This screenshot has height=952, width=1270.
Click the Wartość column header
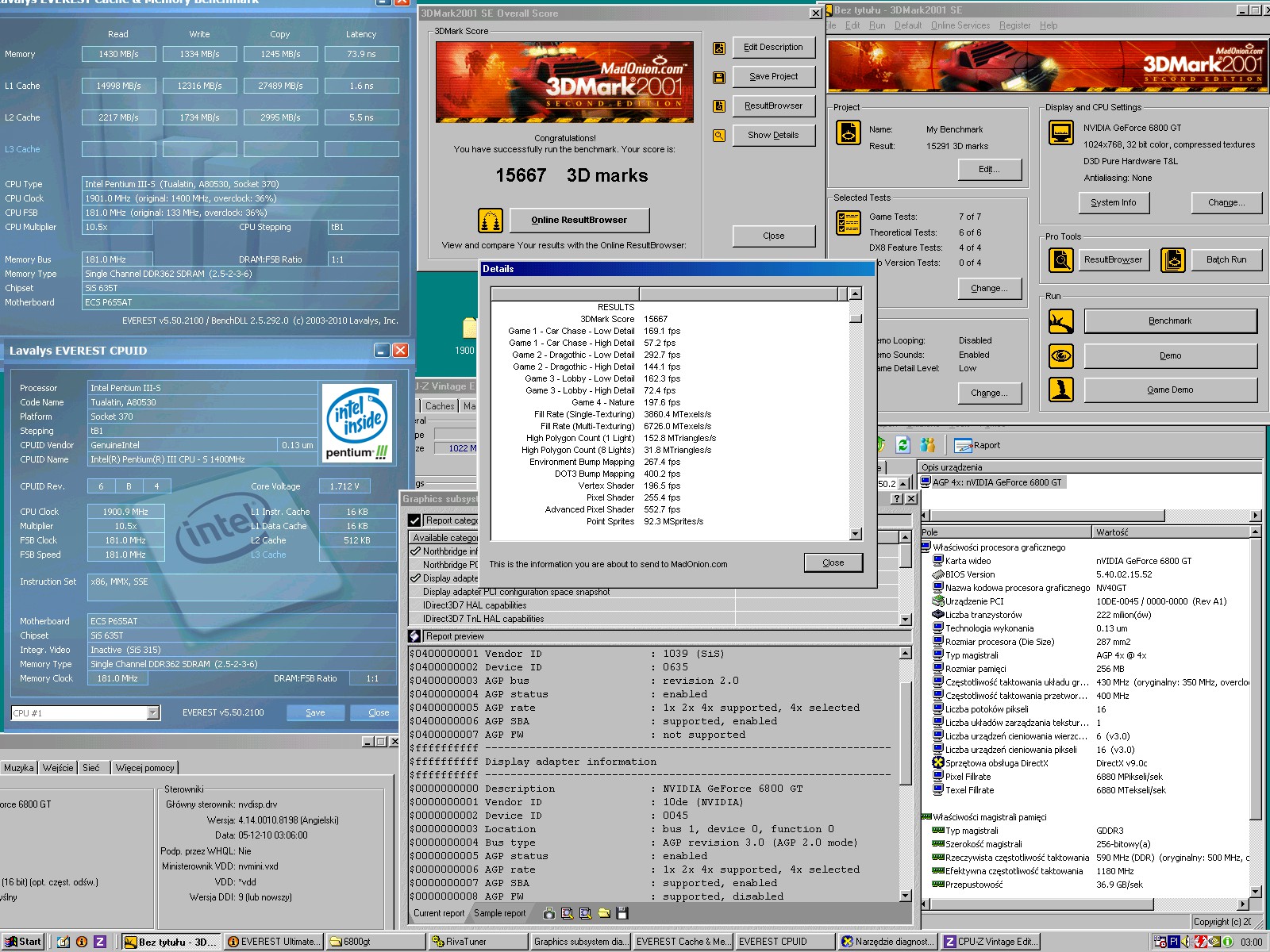point(1172,532)
